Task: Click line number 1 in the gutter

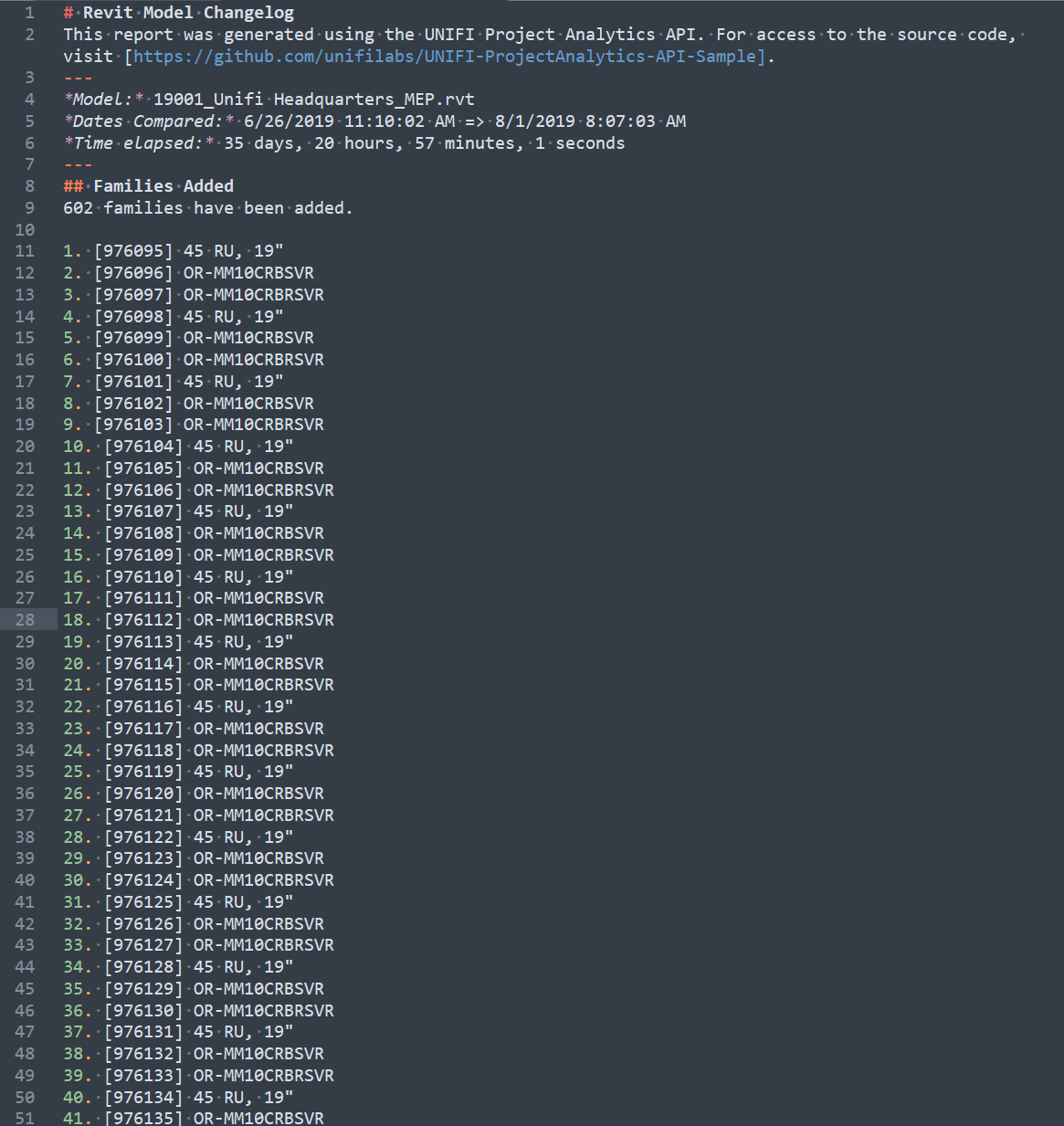Action: [29, 13]
